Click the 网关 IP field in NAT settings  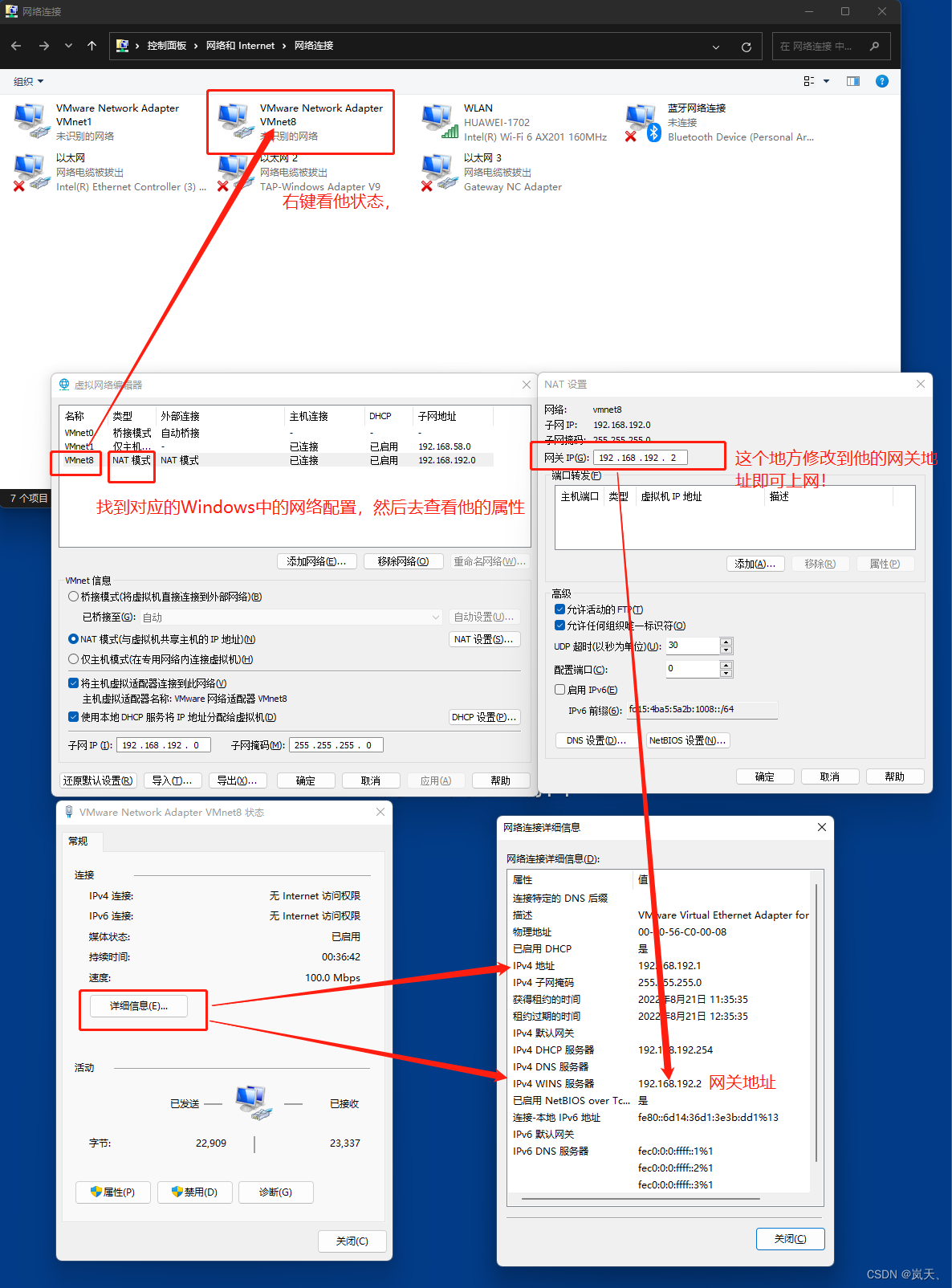[x=640, y=458]
